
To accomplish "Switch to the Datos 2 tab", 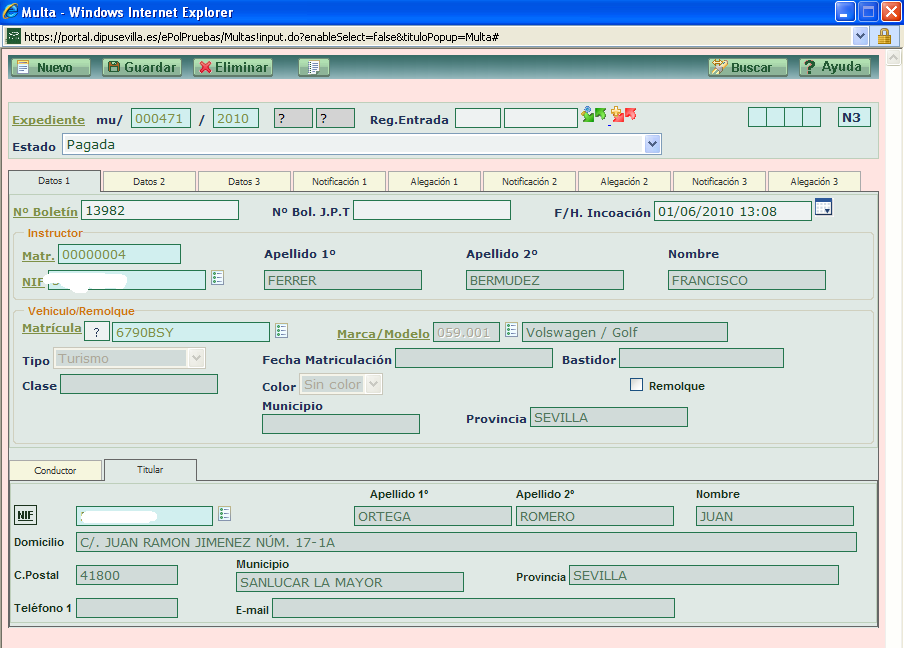I will [x=149, y=181].
